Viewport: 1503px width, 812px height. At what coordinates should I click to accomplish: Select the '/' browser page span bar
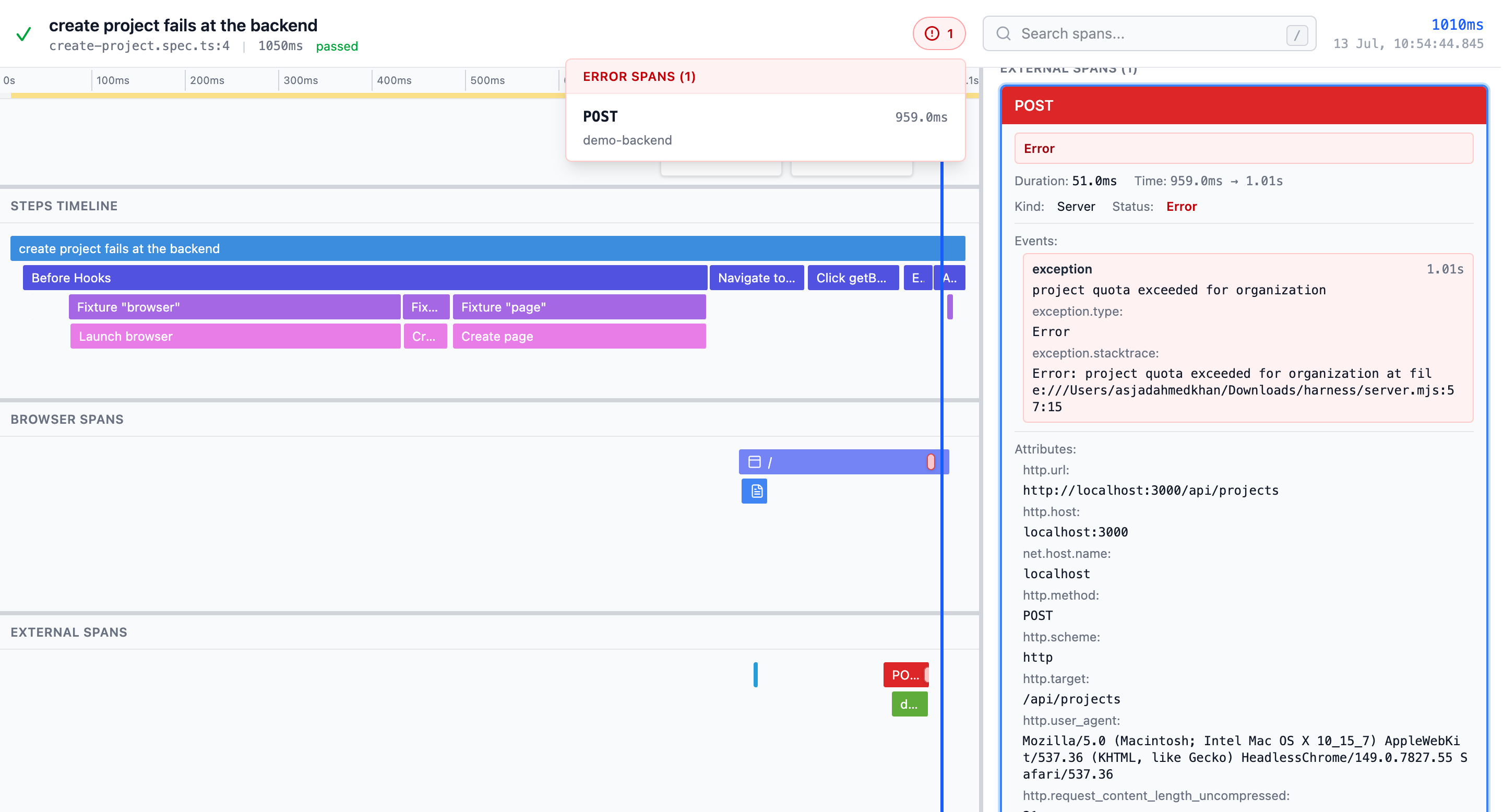click(x=843, y=461)
